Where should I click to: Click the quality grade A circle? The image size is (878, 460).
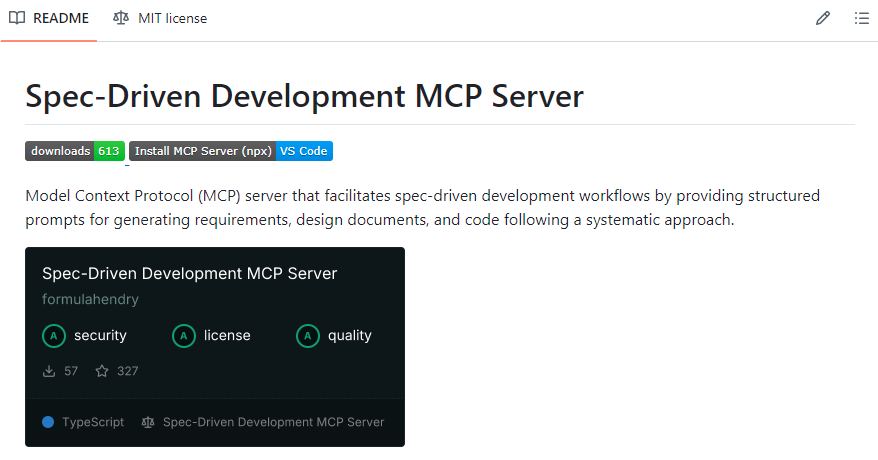point(308,336)
